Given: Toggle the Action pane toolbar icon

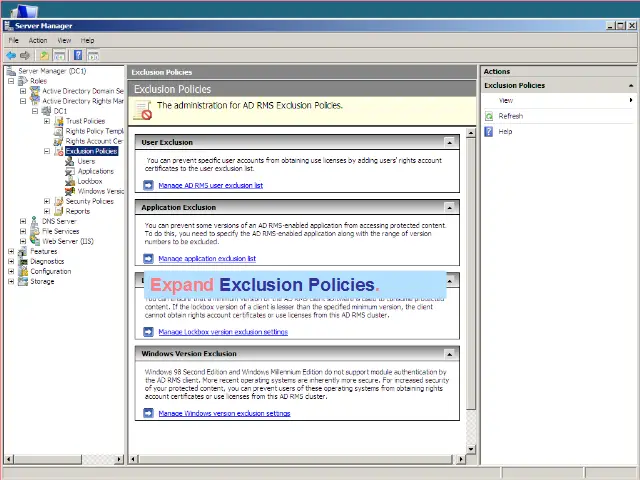Looking at the screenshot, I should click(93, 55).
